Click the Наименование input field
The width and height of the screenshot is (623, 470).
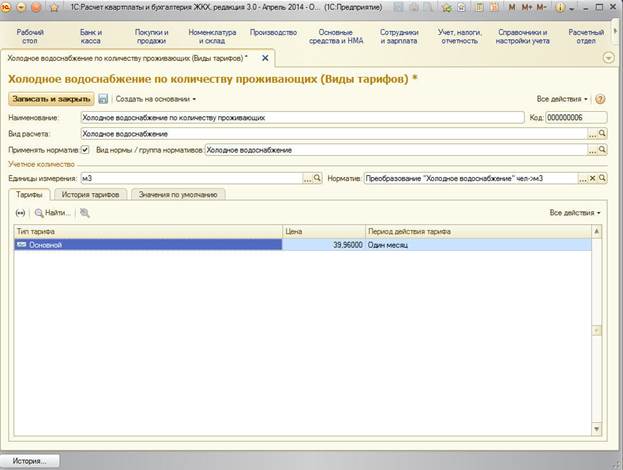click(302, 118)
